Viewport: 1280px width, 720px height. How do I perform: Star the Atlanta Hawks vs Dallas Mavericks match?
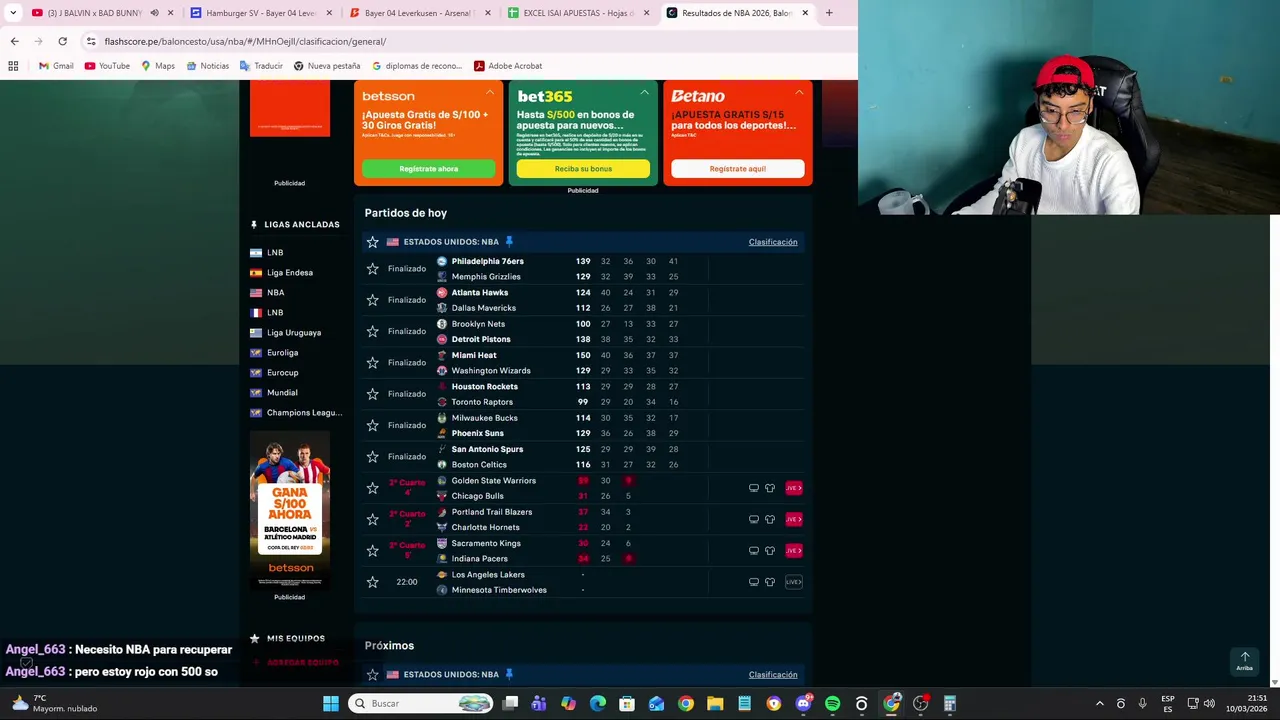point(373,300)
